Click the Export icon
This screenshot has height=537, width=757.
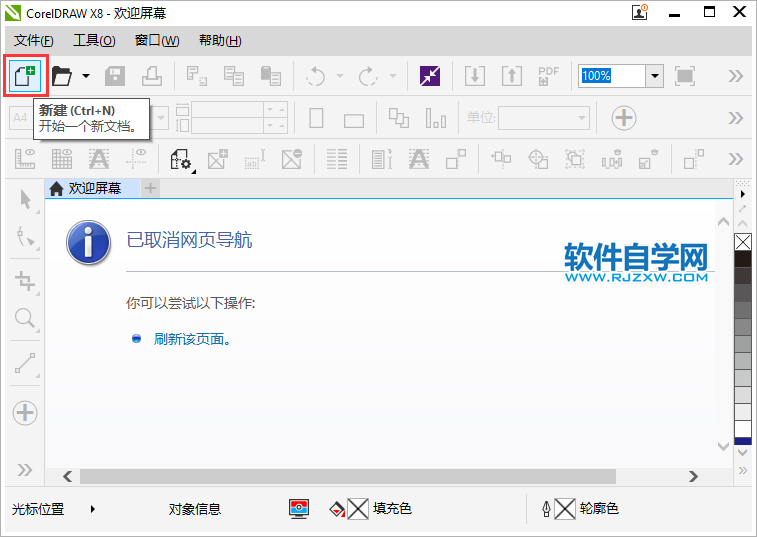click(x=512, y=76)
